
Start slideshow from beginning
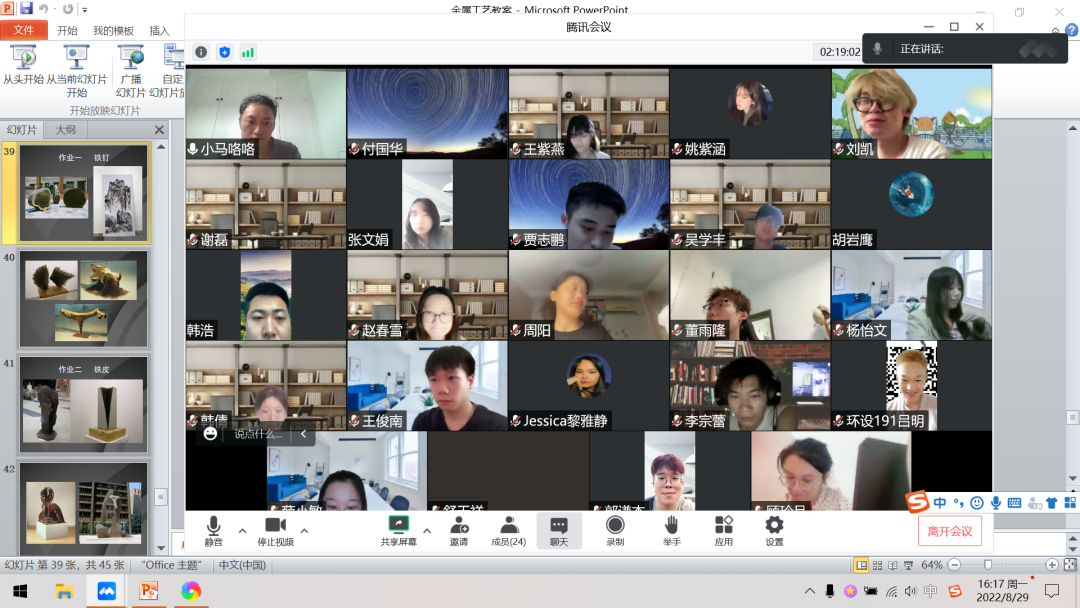pos(23,65)
